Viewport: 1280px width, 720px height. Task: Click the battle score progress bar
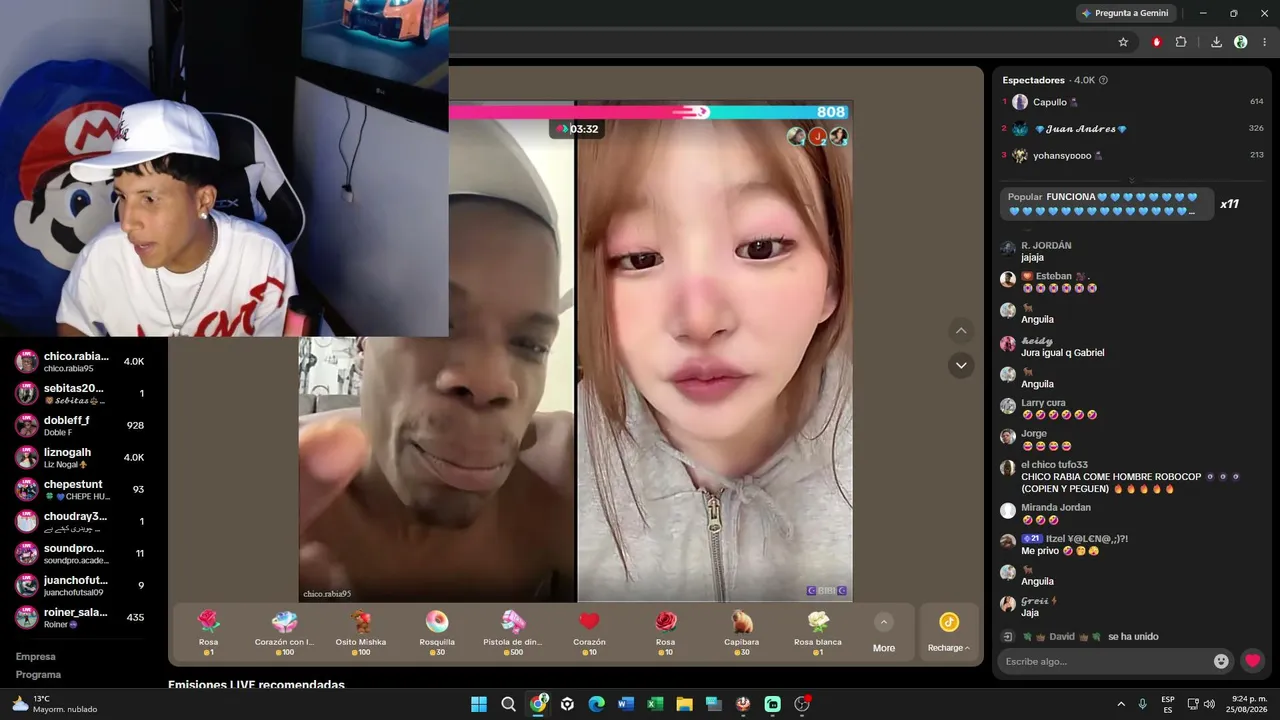tap(650, 112)
